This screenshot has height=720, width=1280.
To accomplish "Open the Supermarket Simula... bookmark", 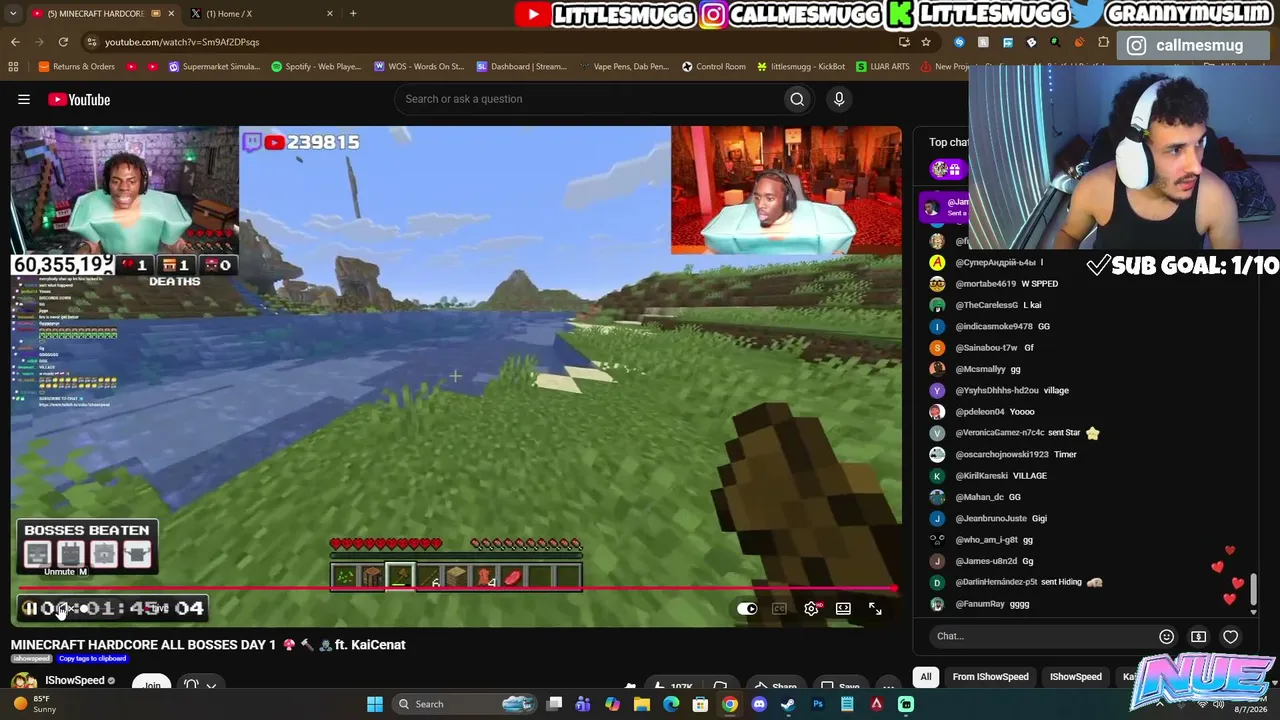I will [214, 67].
